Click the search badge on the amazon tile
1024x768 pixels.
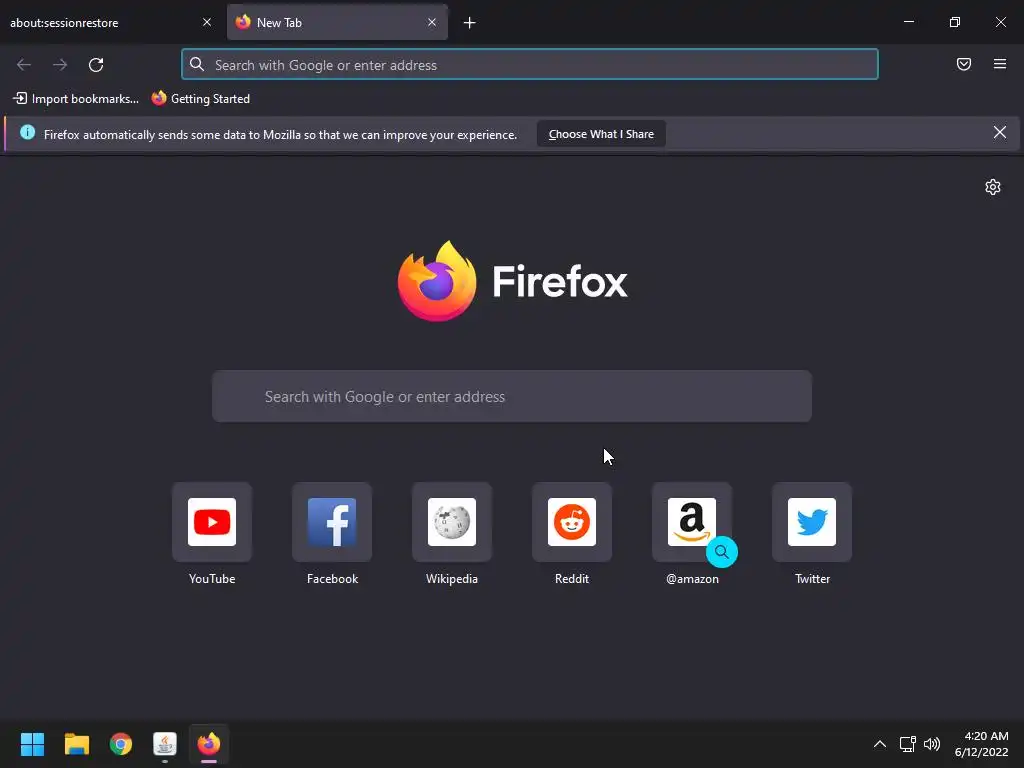(722, 552)
